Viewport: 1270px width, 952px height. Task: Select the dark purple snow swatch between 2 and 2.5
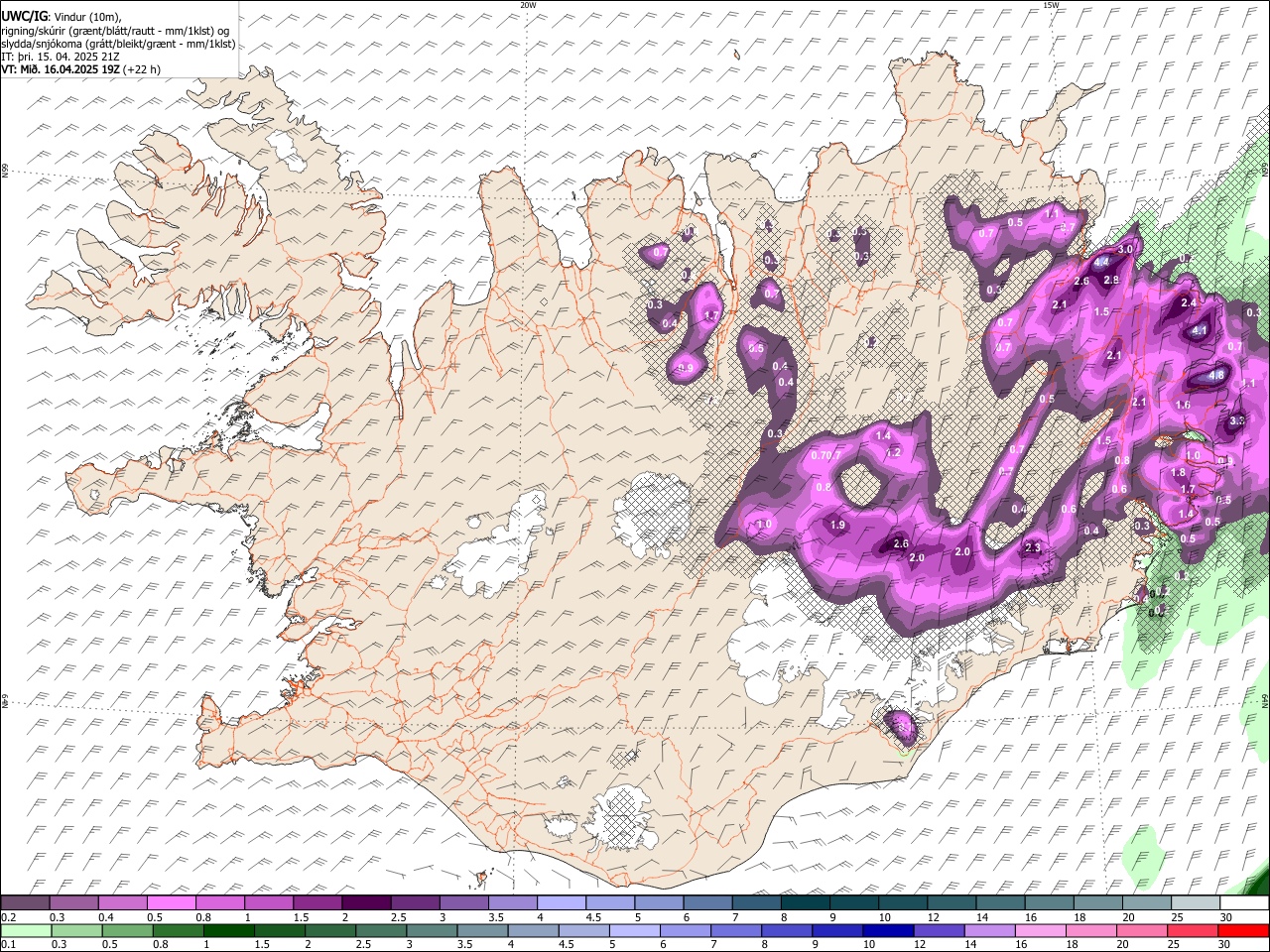click(366, 902)
